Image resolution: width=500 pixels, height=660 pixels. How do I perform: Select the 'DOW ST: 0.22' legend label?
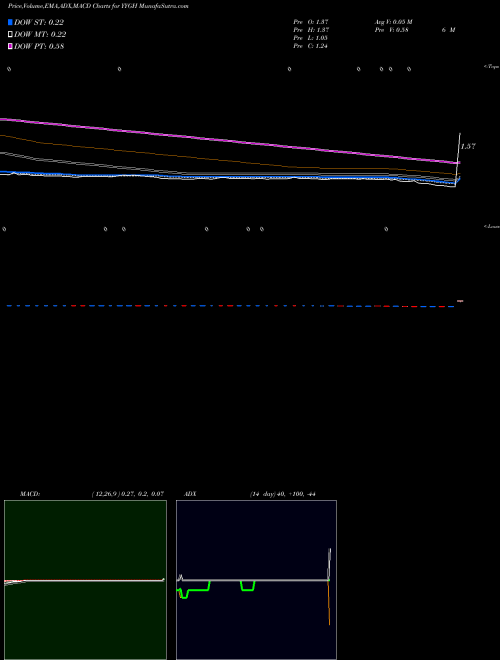pyautogui.click(x=39, y=22)
